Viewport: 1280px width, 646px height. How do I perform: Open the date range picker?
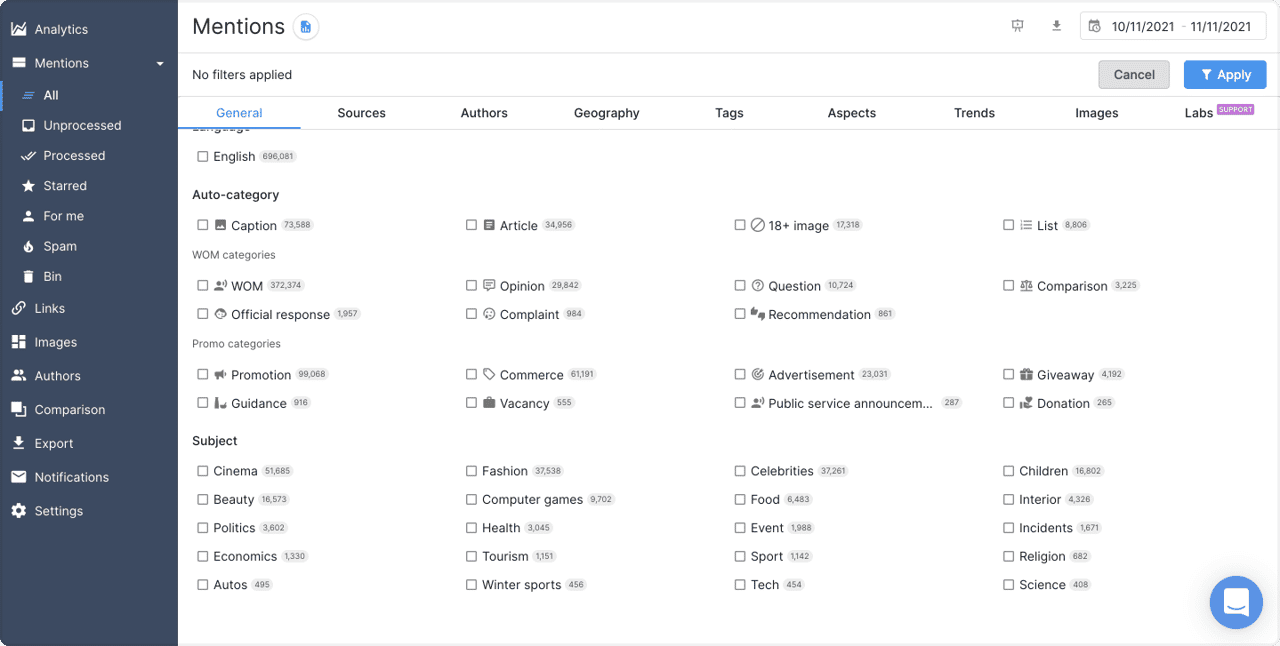pyautogui.click(x=1173, y=27)
